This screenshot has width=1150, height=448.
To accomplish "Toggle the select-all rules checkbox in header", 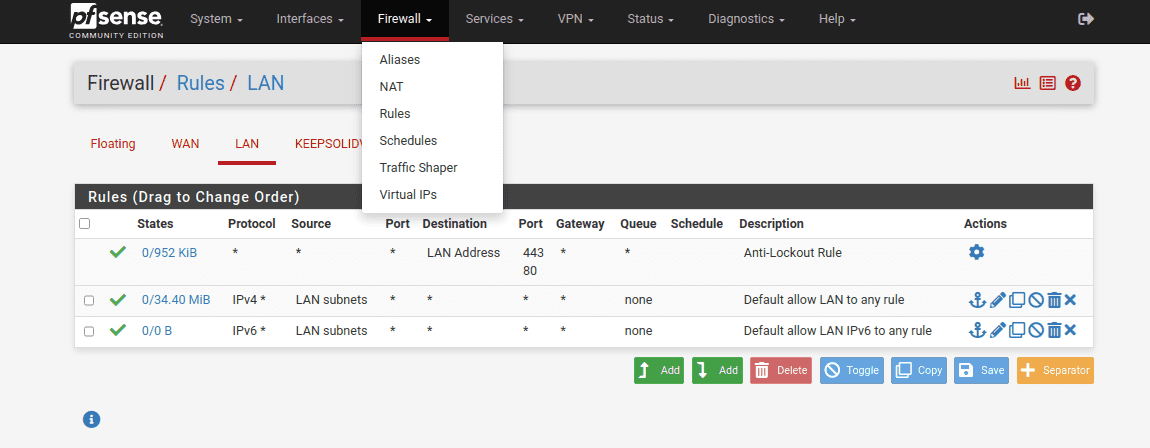I will 84,224.
